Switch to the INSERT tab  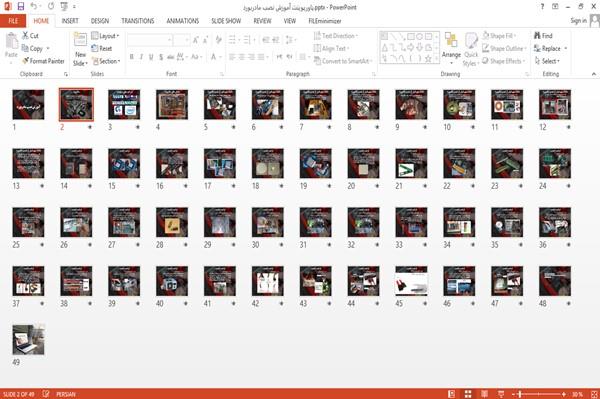click(70, 21)
